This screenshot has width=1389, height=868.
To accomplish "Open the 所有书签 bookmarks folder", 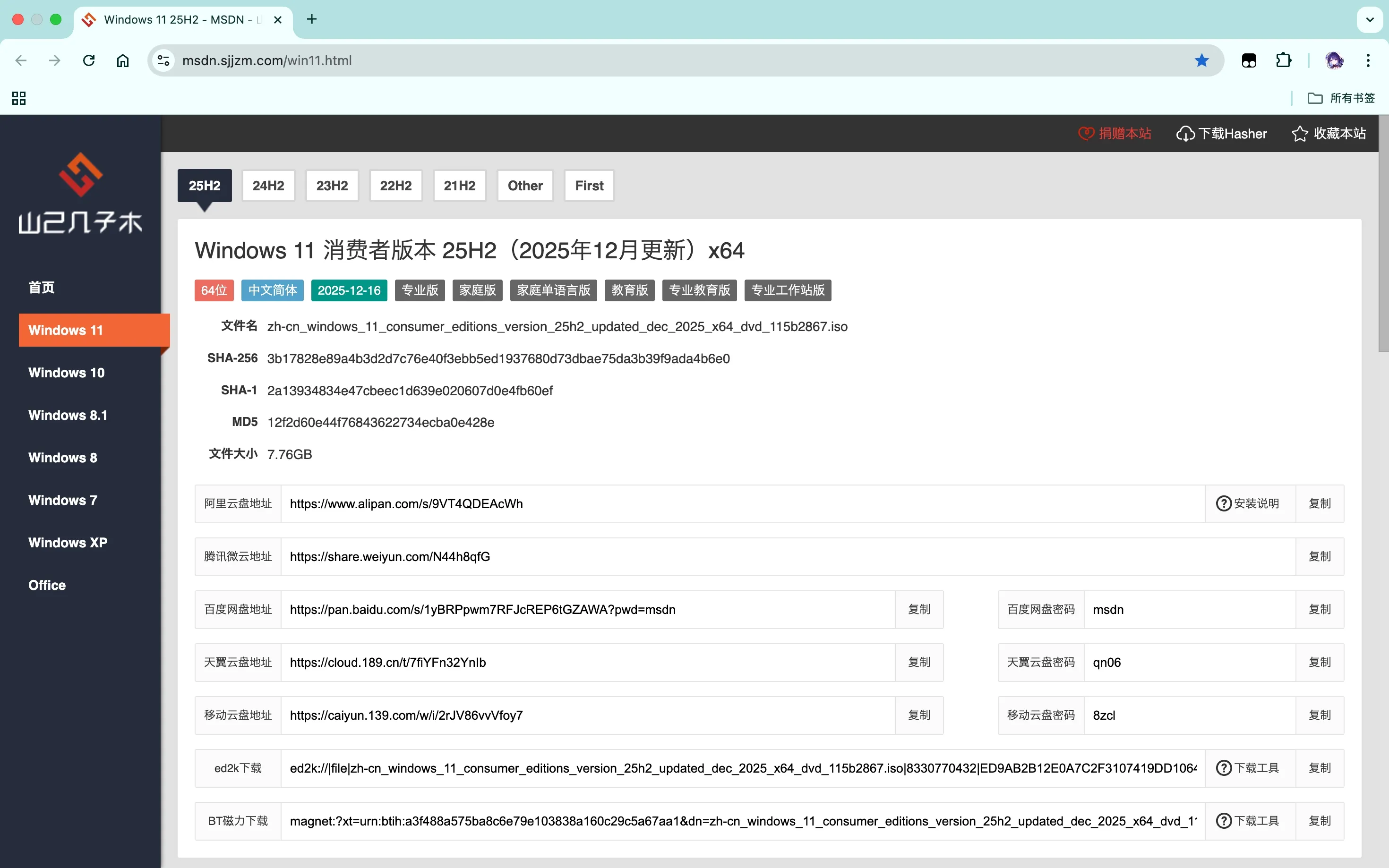I will tap(1341, 98).
